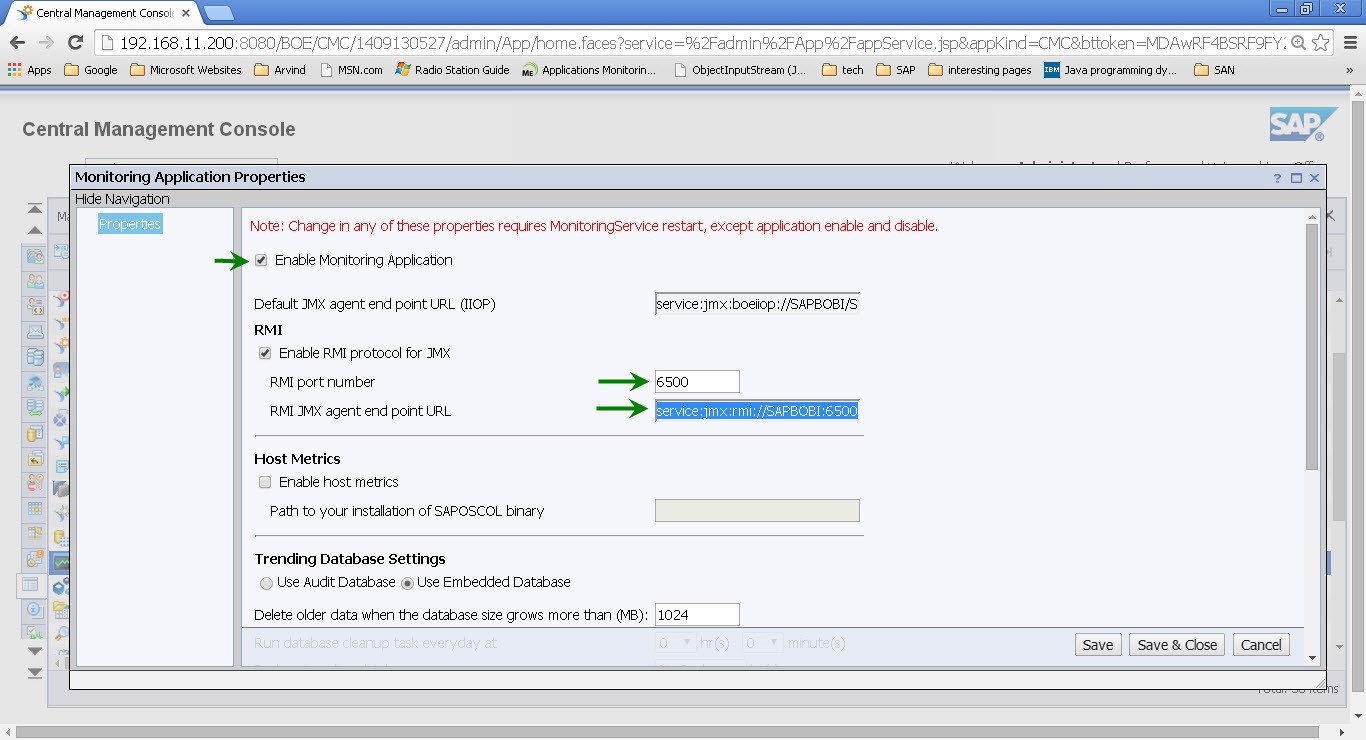Open the tech bookmarks folder
This screenshot has width=1366, height=740.
842,70
